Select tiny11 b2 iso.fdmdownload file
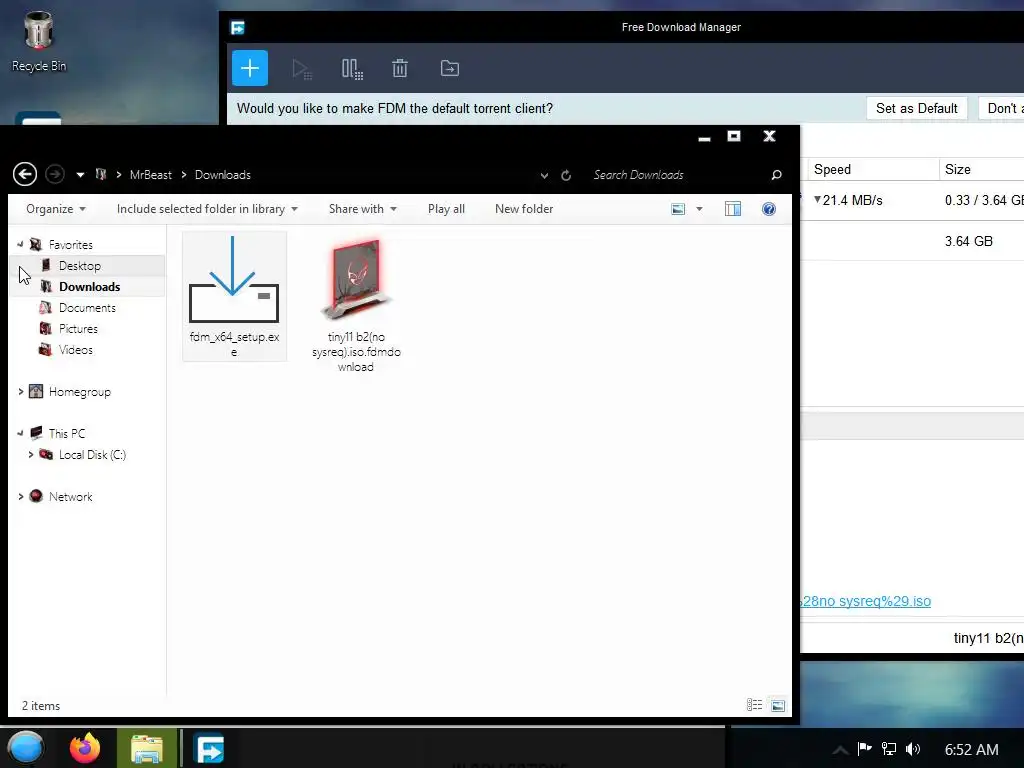This screenshot has height=768, width=1024. 356,304
